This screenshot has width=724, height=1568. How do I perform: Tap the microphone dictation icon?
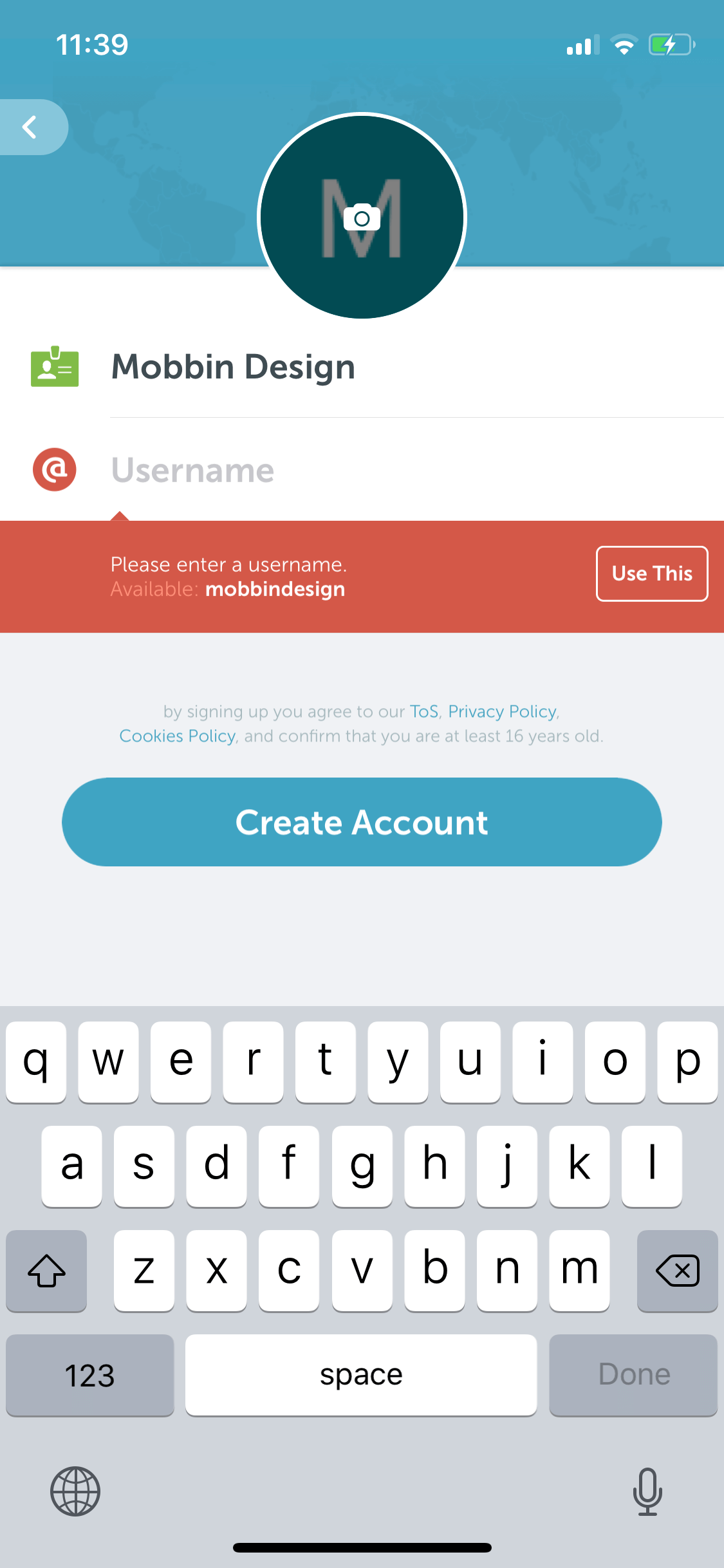click(x=647, y=1491)
